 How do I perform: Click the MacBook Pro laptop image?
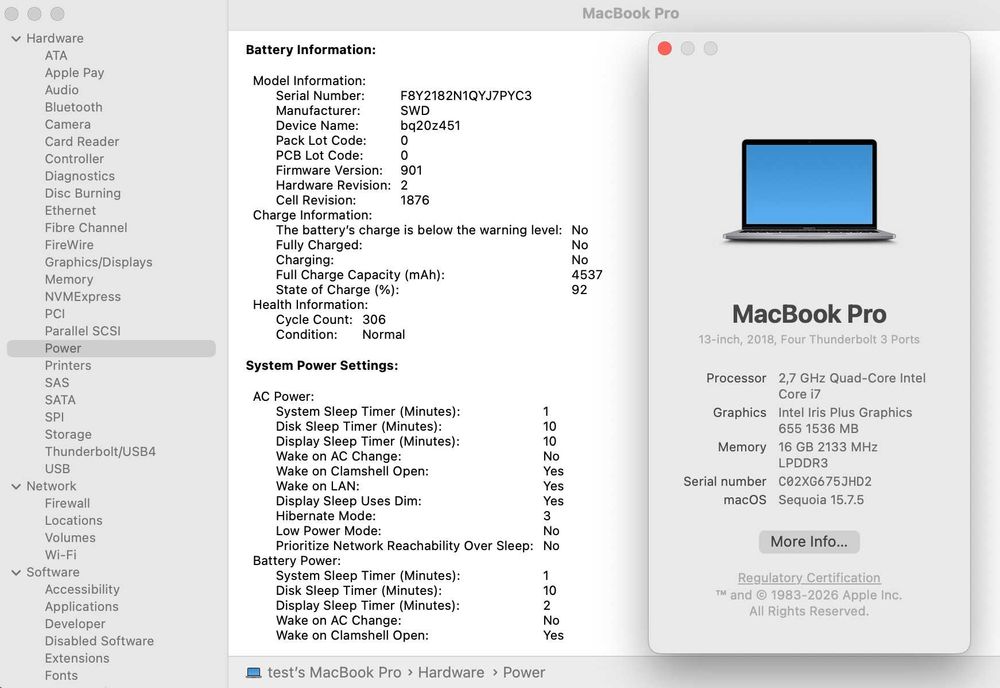point(809,191)
